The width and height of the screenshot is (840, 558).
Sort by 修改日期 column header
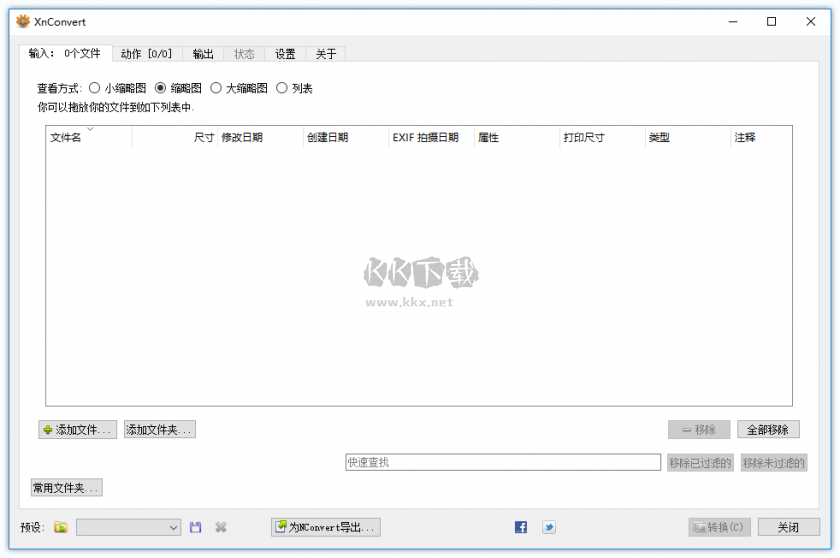tap(260, 137)
